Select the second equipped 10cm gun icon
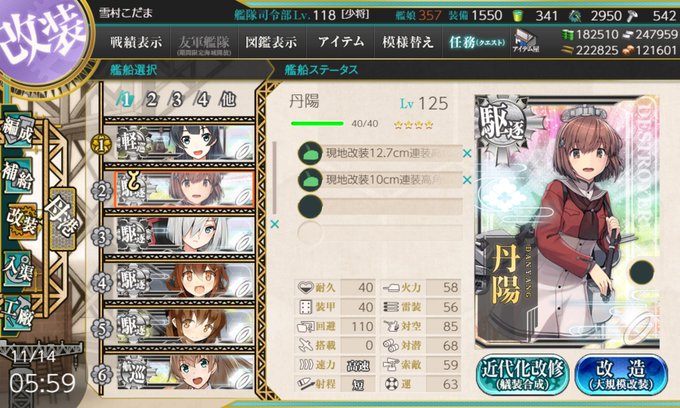Screen dimensions: 680x408 (x=310, y=180)
